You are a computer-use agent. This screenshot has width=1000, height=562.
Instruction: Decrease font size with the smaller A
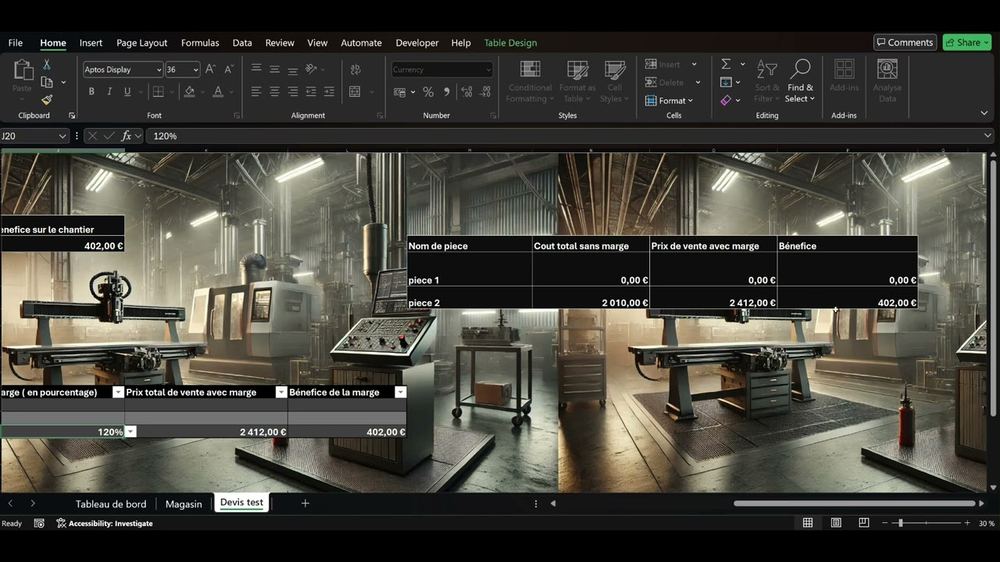[x=228, y=69]
